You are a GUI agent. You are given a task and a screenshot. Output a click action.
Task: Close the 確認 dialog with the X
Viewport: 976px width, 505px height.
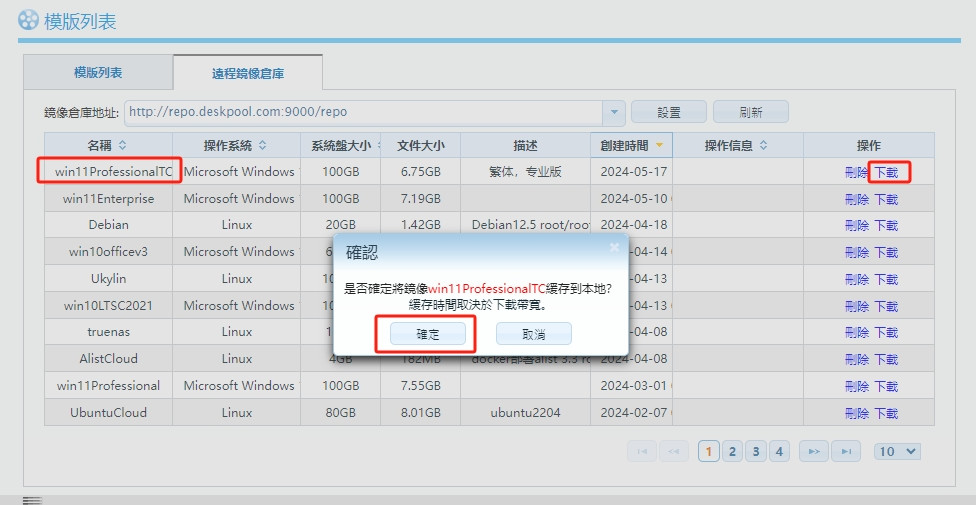click(x=614, y=247)
